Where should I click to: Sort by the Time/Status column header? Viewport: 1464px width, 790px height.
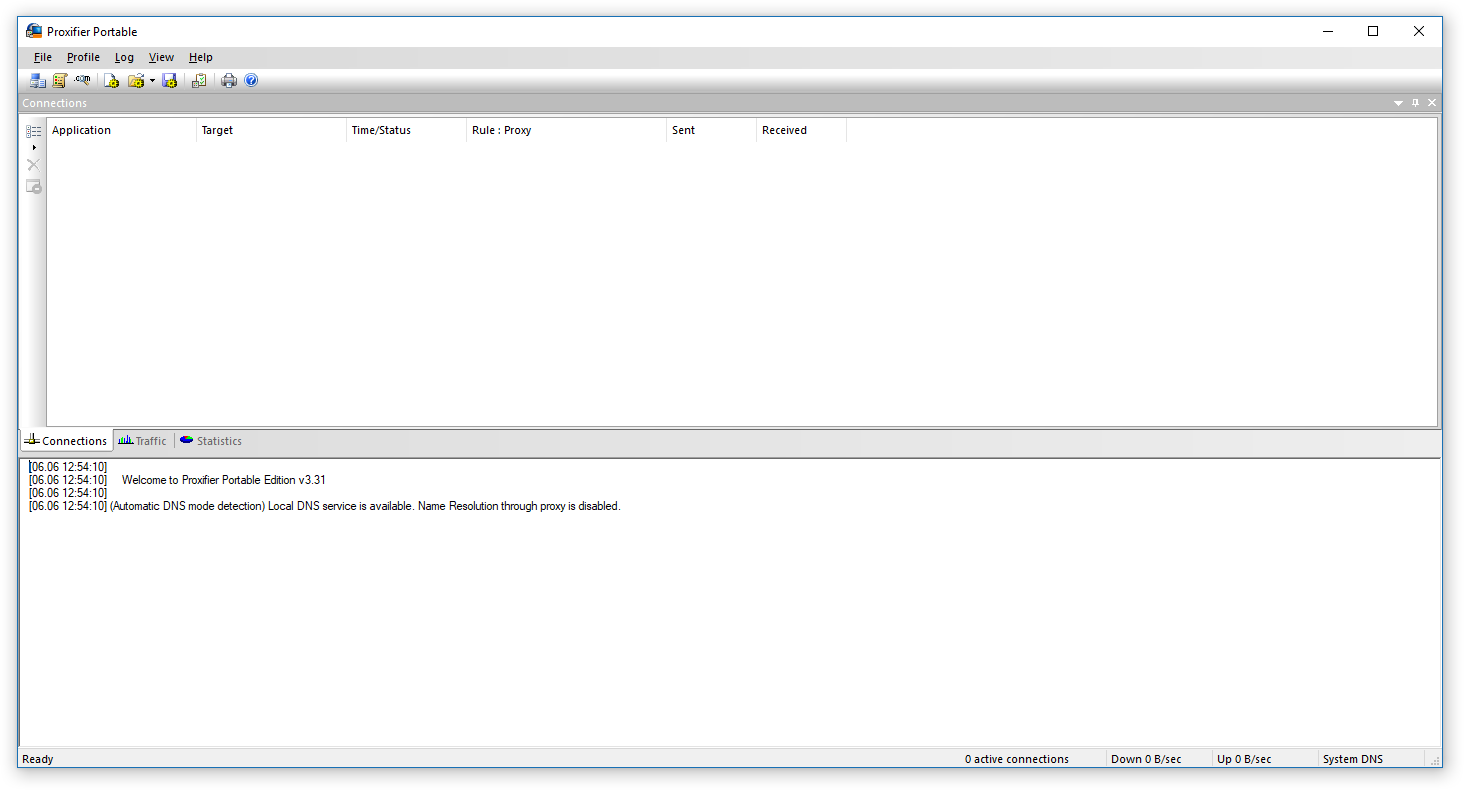click(x=406, y=130)
